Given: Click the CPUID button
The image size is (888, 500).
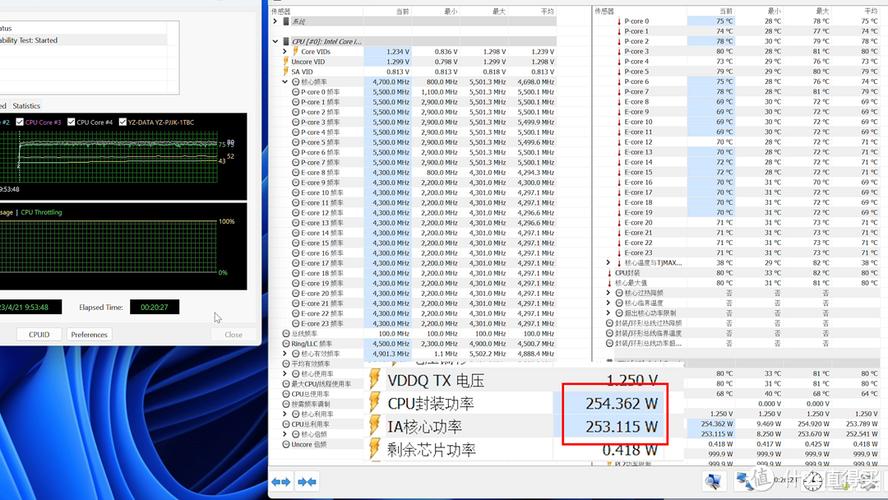Looking at the screenshot, I should [39, 335].
